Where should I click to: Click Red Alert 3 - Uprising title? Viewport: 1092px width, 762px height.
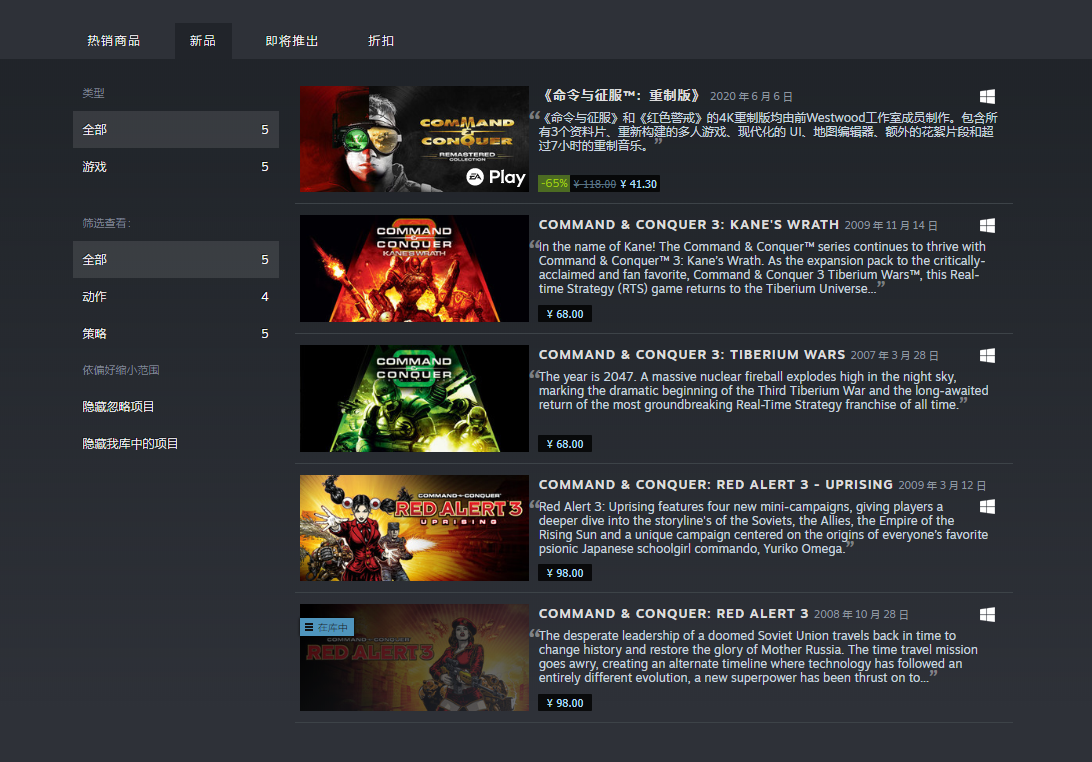(716, 484)
